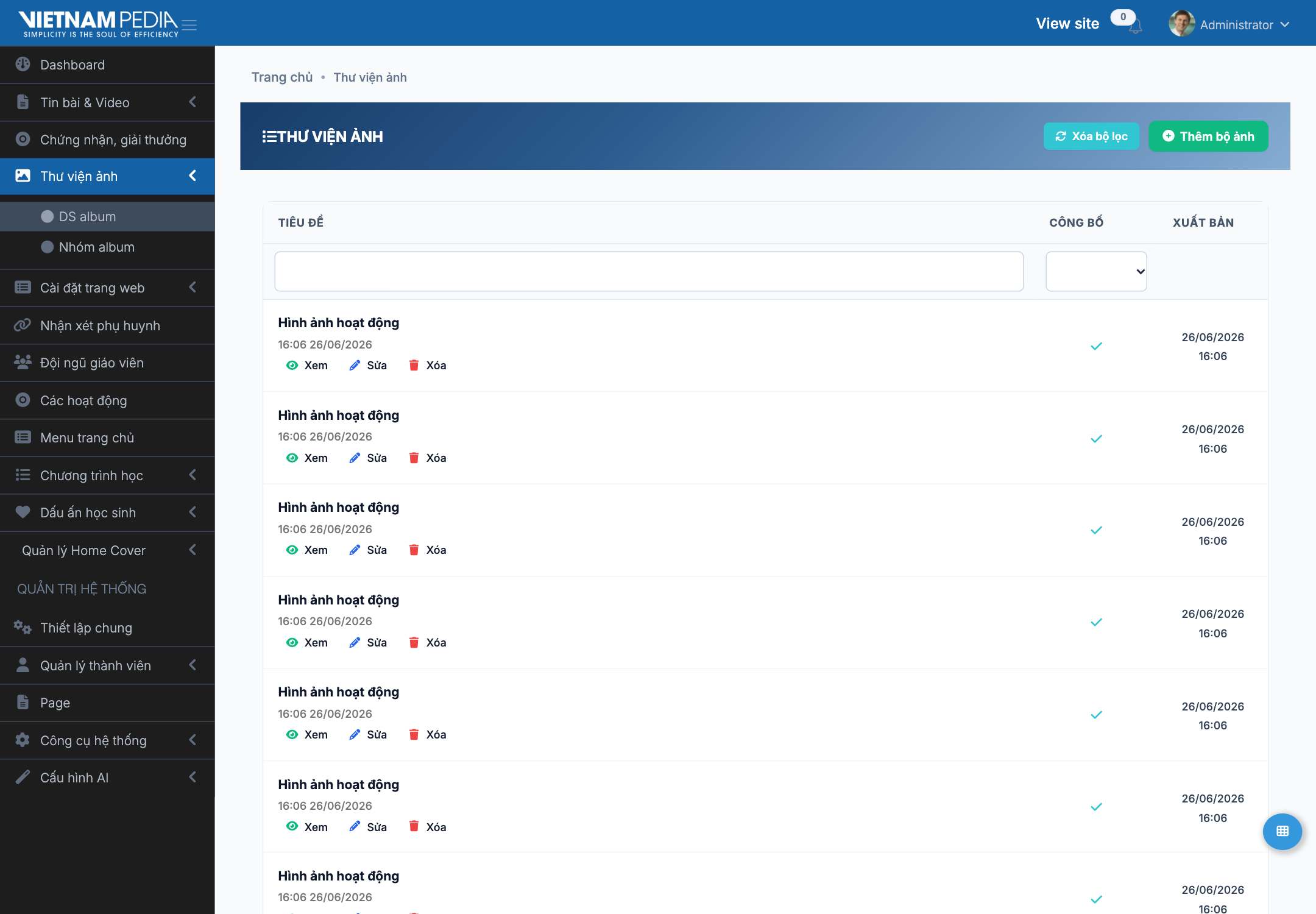The image size is (1316, 914).
Task: Focus the Tiêu đề filter text field
Action: click(649, 271)
